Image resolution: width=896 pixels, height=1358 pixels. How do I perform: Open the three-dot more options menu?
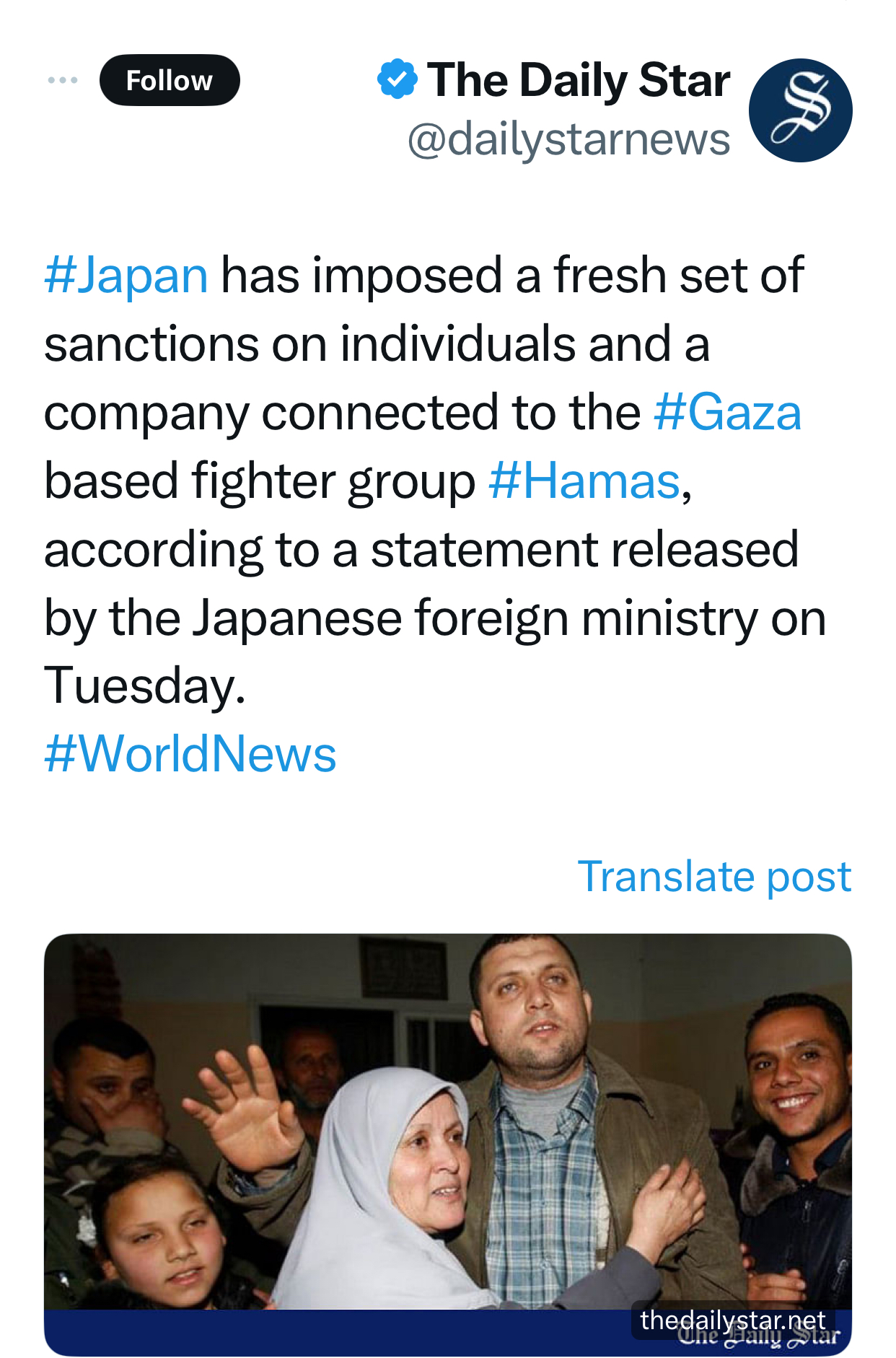[x=63, y=80]
